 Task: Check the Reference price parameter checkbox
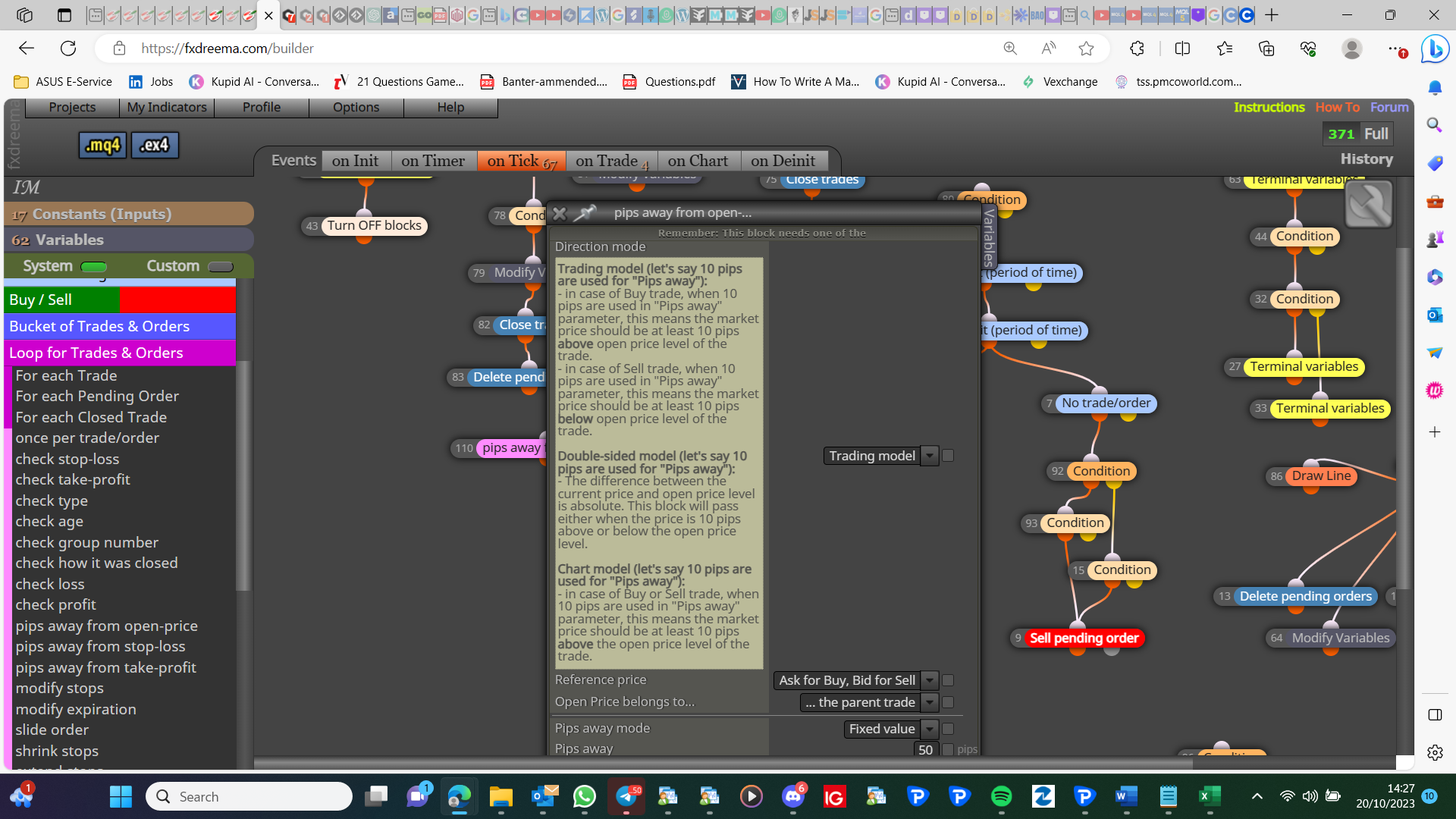[948, 680]
